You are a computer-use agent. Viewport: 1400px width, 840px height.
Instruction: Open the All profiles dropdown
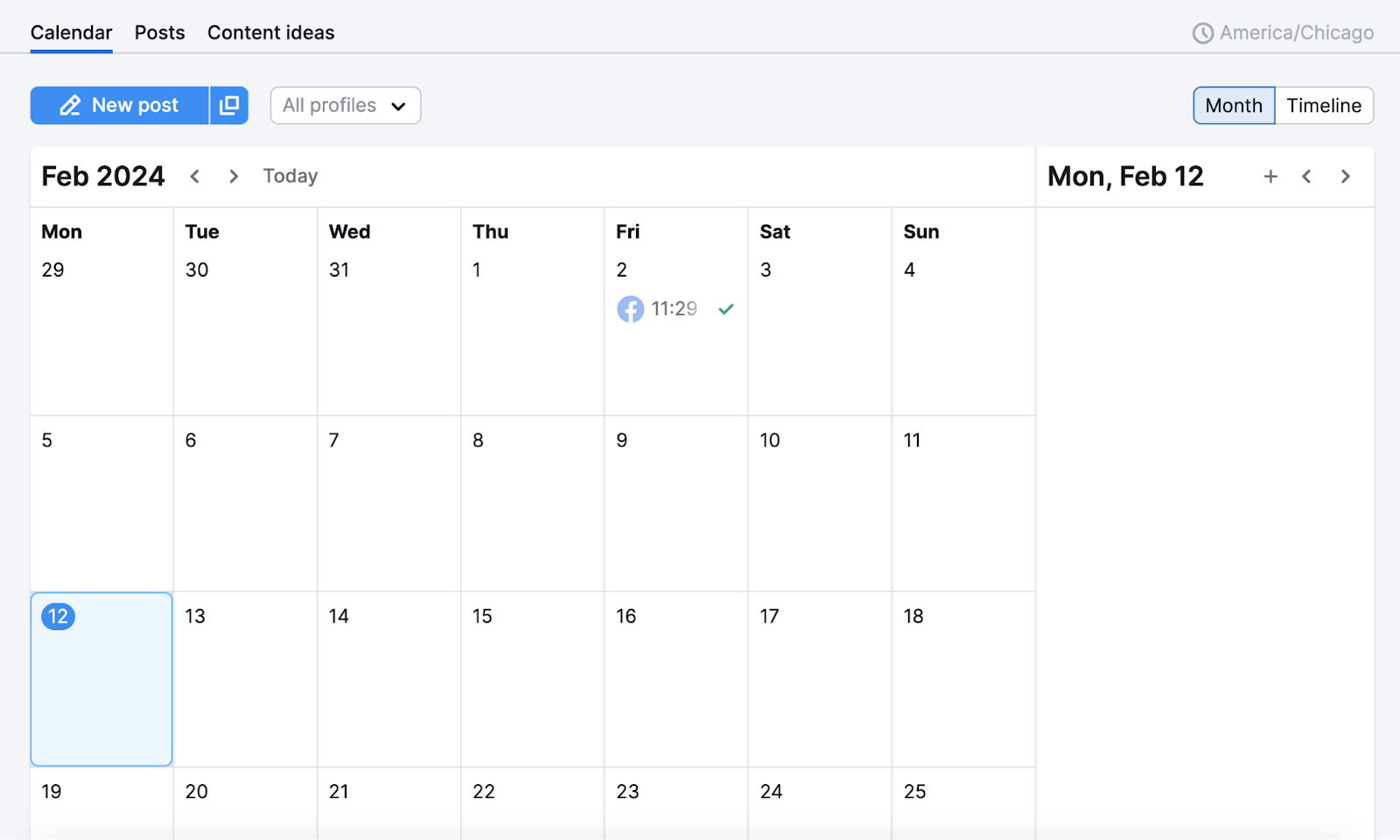[x=345, y=105]
